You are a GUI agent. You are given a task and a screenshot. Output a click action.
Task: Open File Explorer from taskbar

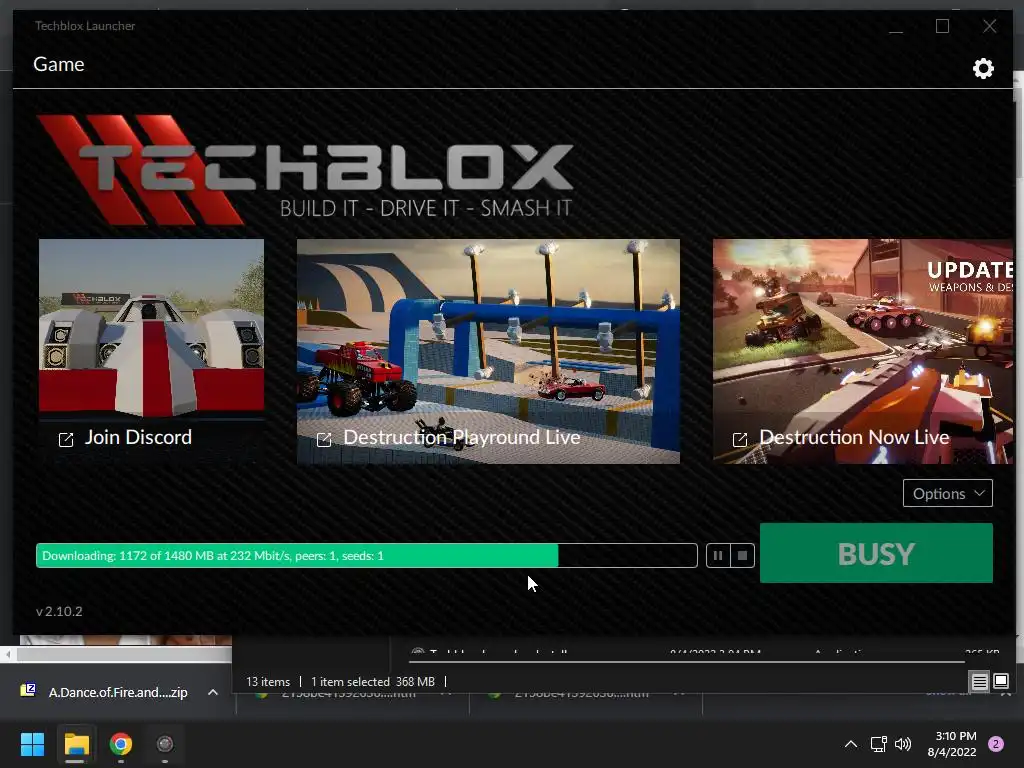coord(76,744)
